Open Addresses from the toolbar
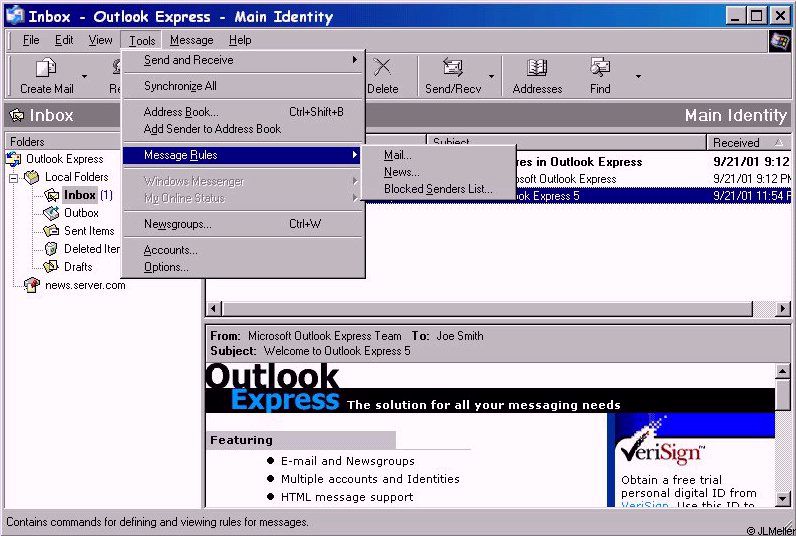 tap(537, 76)
